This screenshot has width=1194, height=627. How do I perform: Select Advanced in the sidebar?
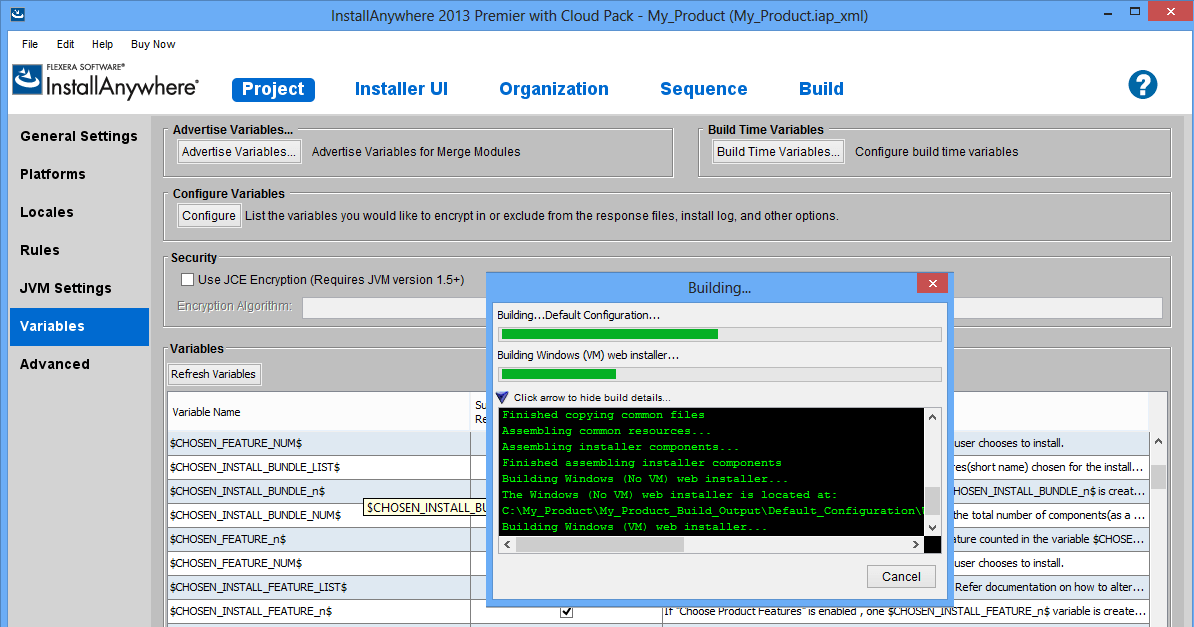tap(54, 364)
